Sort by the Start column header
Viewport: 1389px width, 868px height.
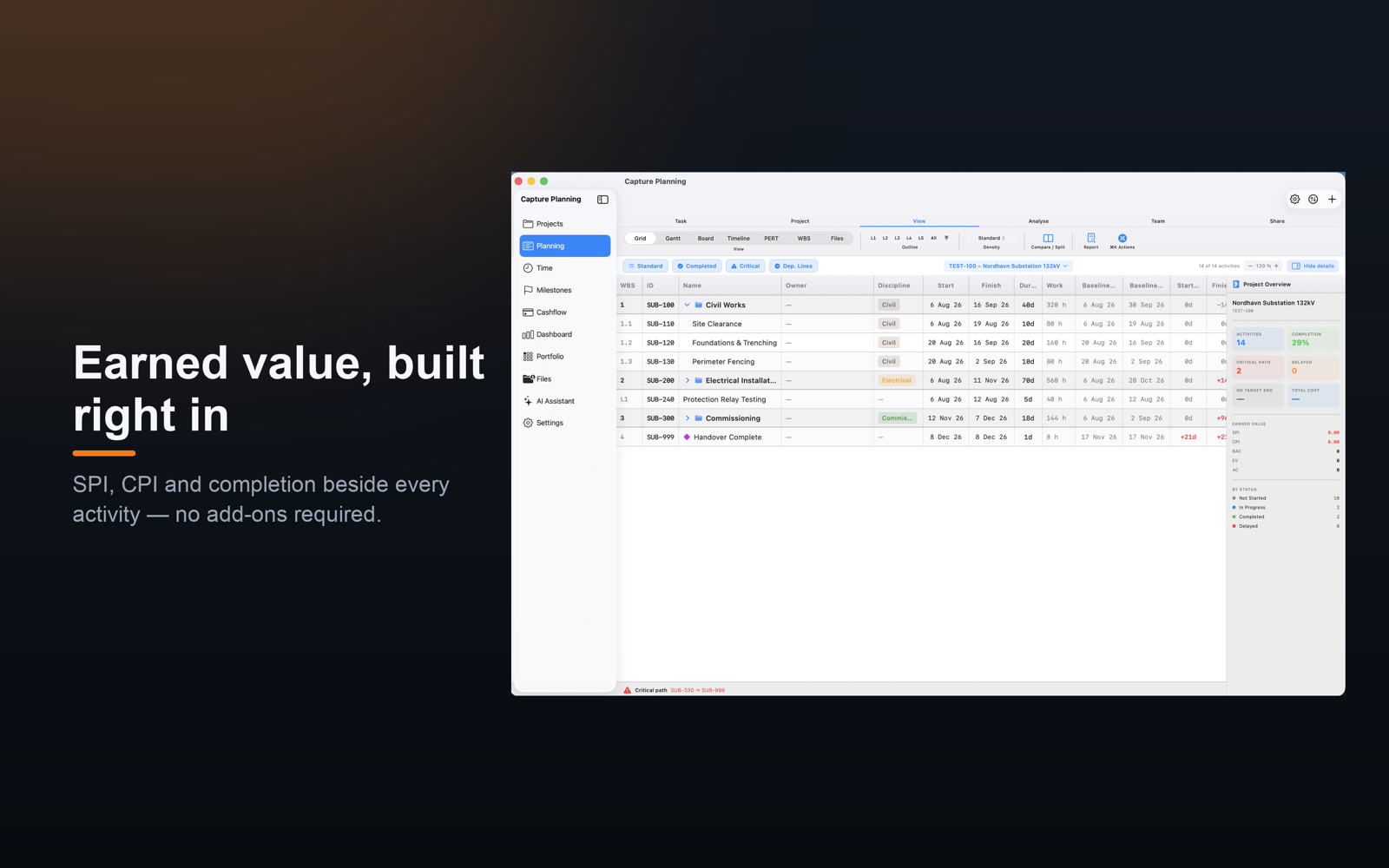(945, 286)
